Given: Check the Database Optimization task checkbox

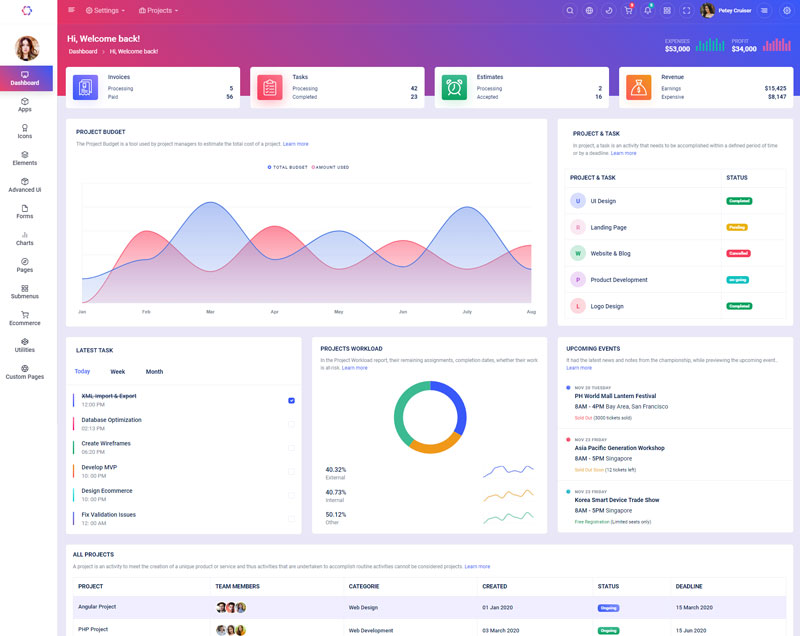Looking at the screenshot, I should coord(291,424).
